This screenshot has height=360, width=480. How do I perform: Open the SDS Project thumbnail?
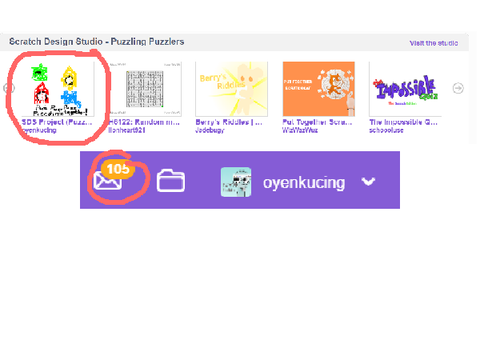point(58,89)
